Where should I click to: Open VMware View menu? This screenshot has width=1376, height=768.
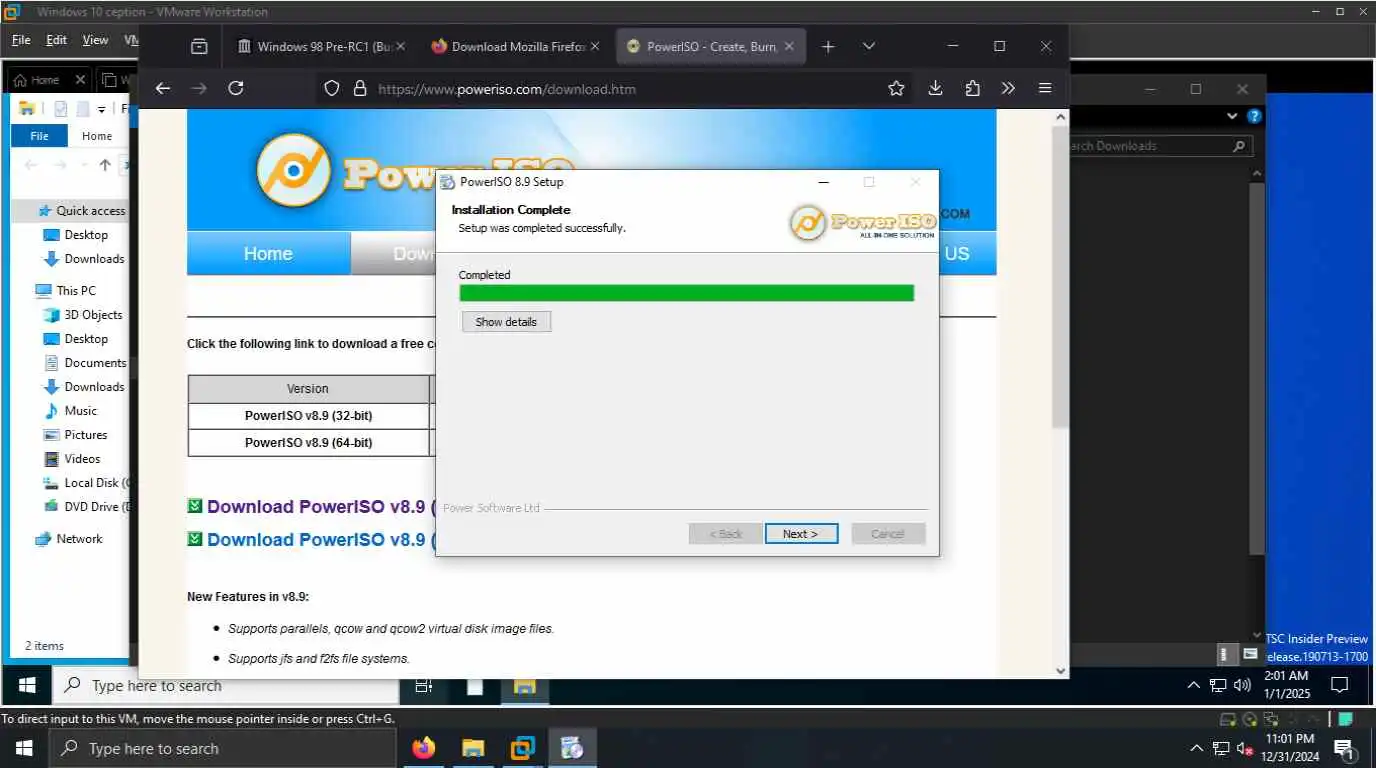click(x=95, y=40)
